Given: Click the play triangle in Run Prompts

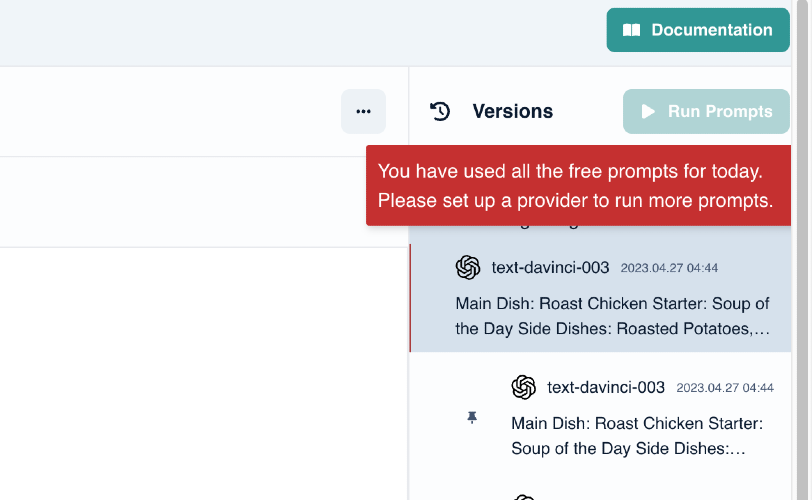Looking at the screenshot, I should (x=648, y=111).
